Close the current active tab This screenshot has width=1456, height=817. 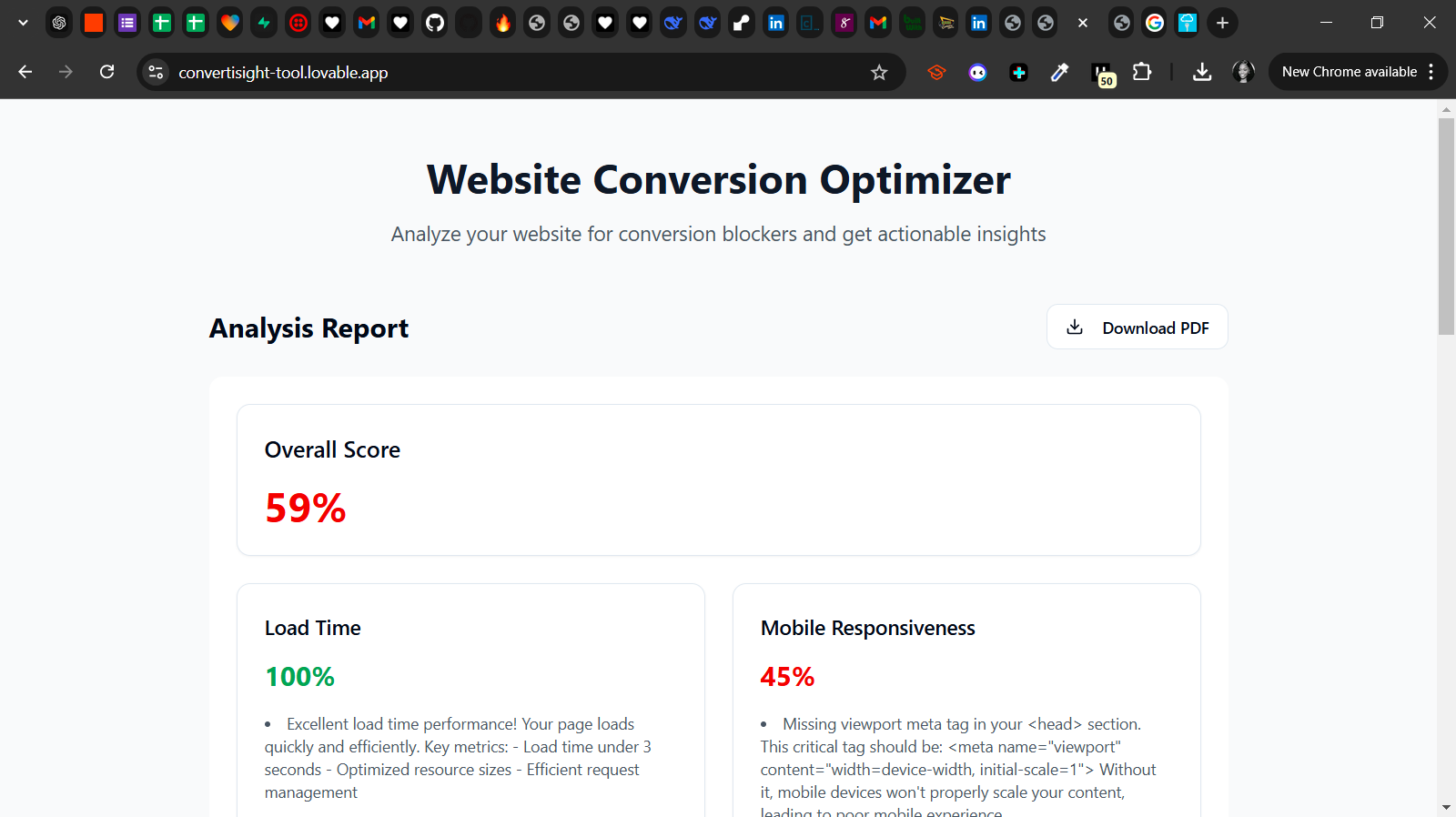tap(1083, 23)
